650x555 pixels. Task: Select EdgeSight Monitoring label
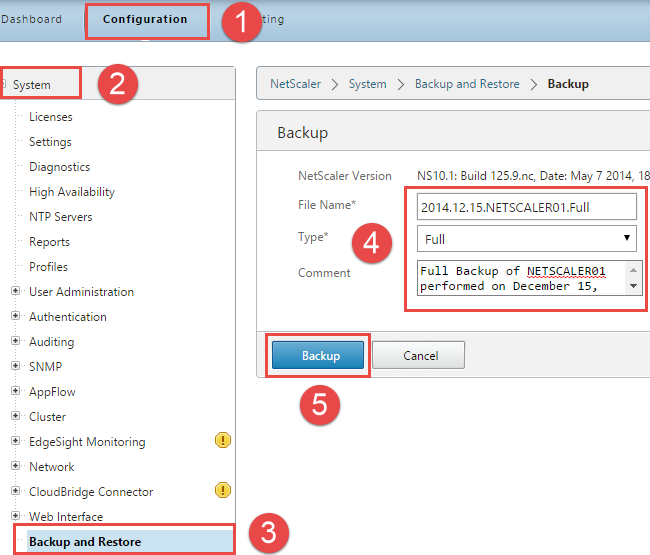click(87, 442)
